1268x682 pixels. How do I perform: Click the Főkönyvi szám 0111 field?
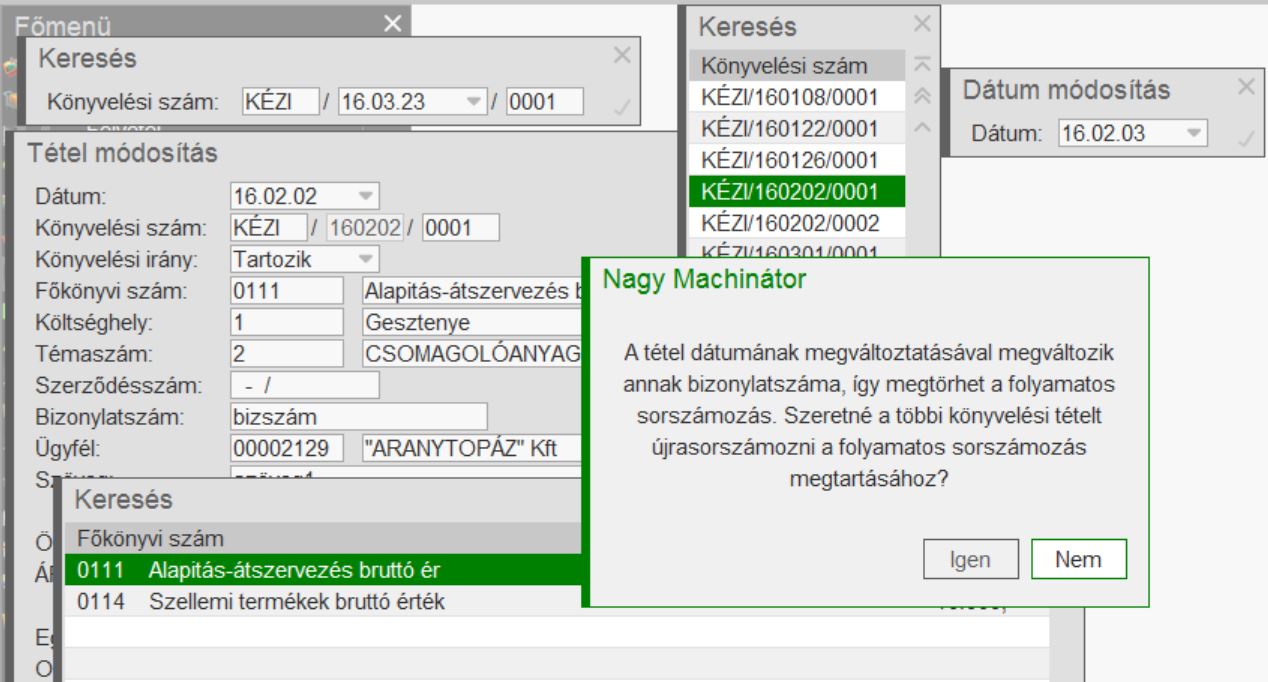tap(288, 292)
